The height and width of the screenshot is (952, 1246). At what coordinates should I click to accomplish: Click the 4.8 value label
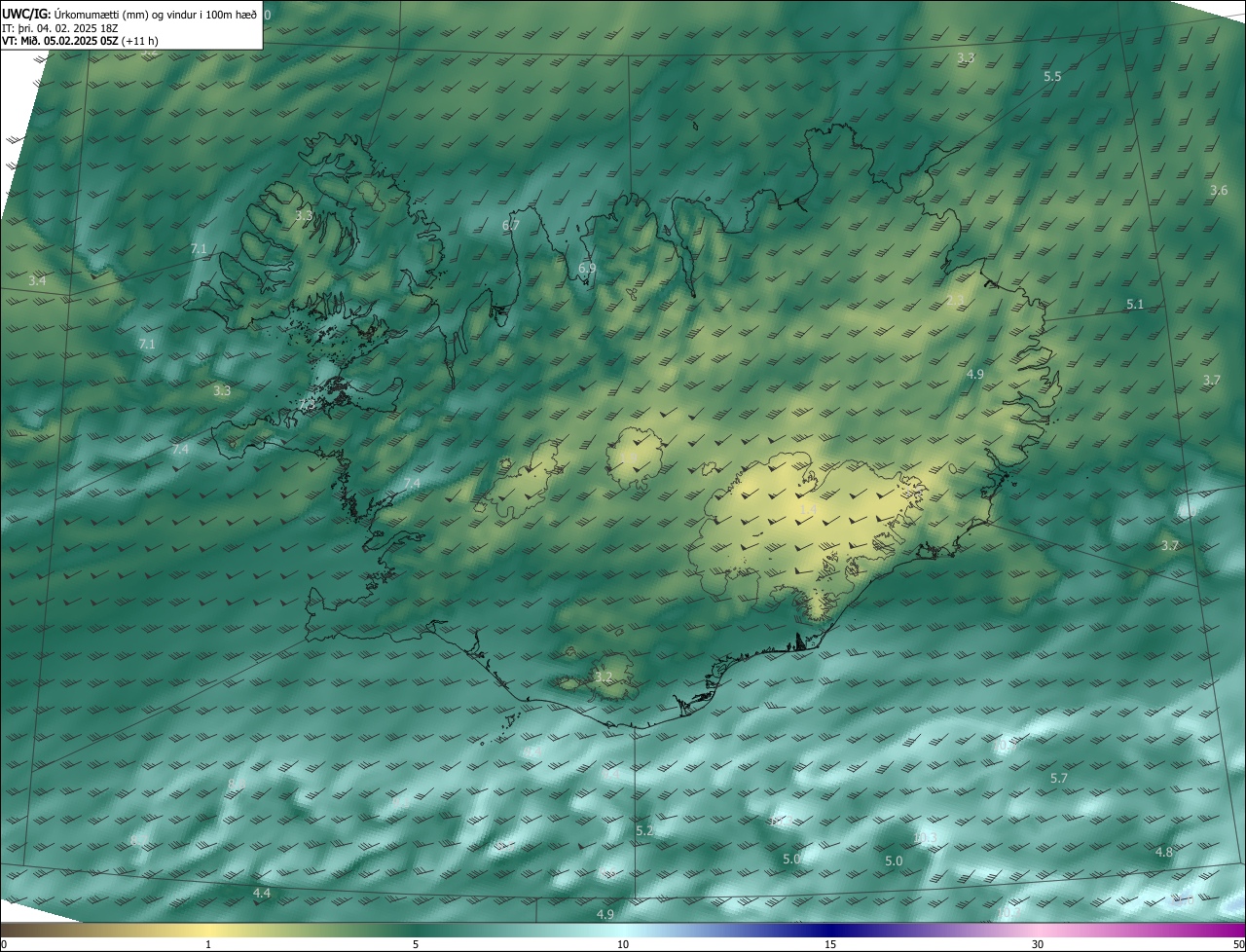1163,852
